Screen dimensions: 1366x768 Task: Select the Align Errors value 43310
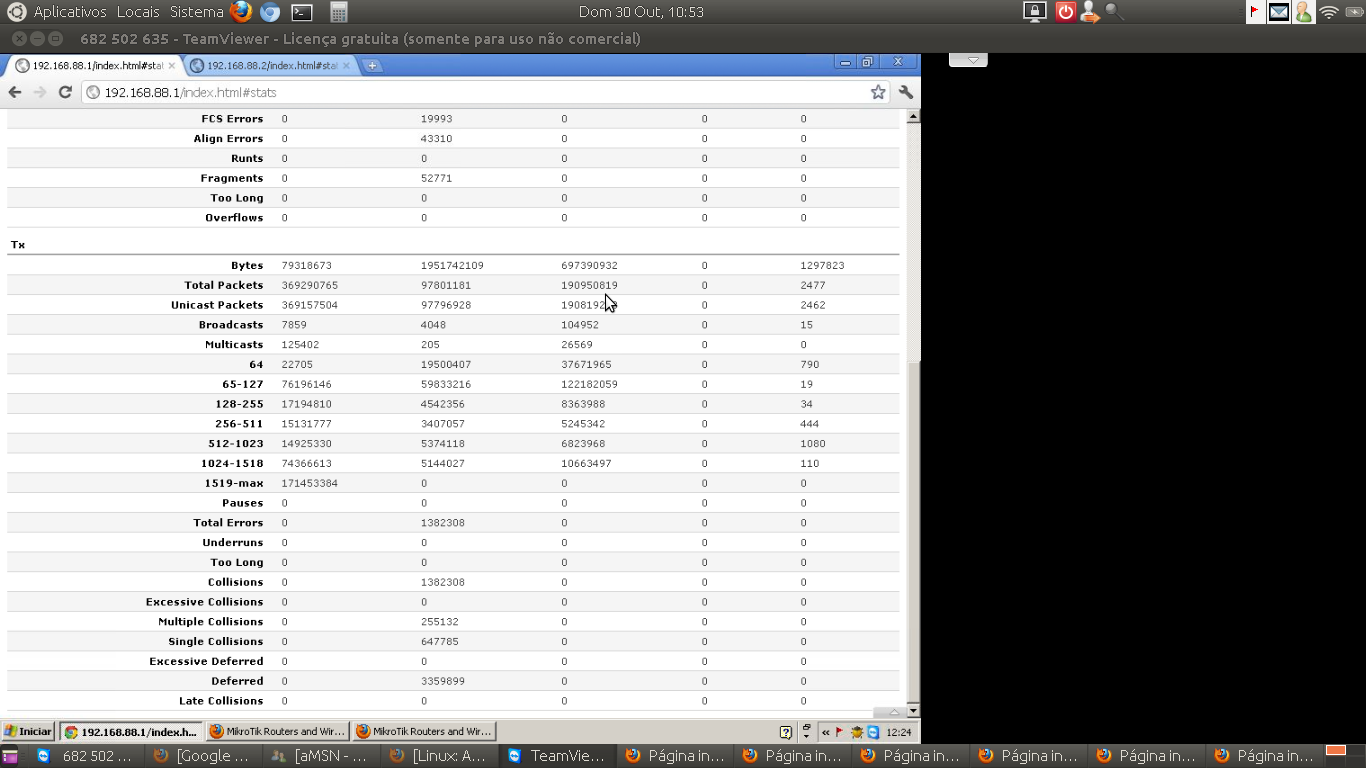point(437,138)
